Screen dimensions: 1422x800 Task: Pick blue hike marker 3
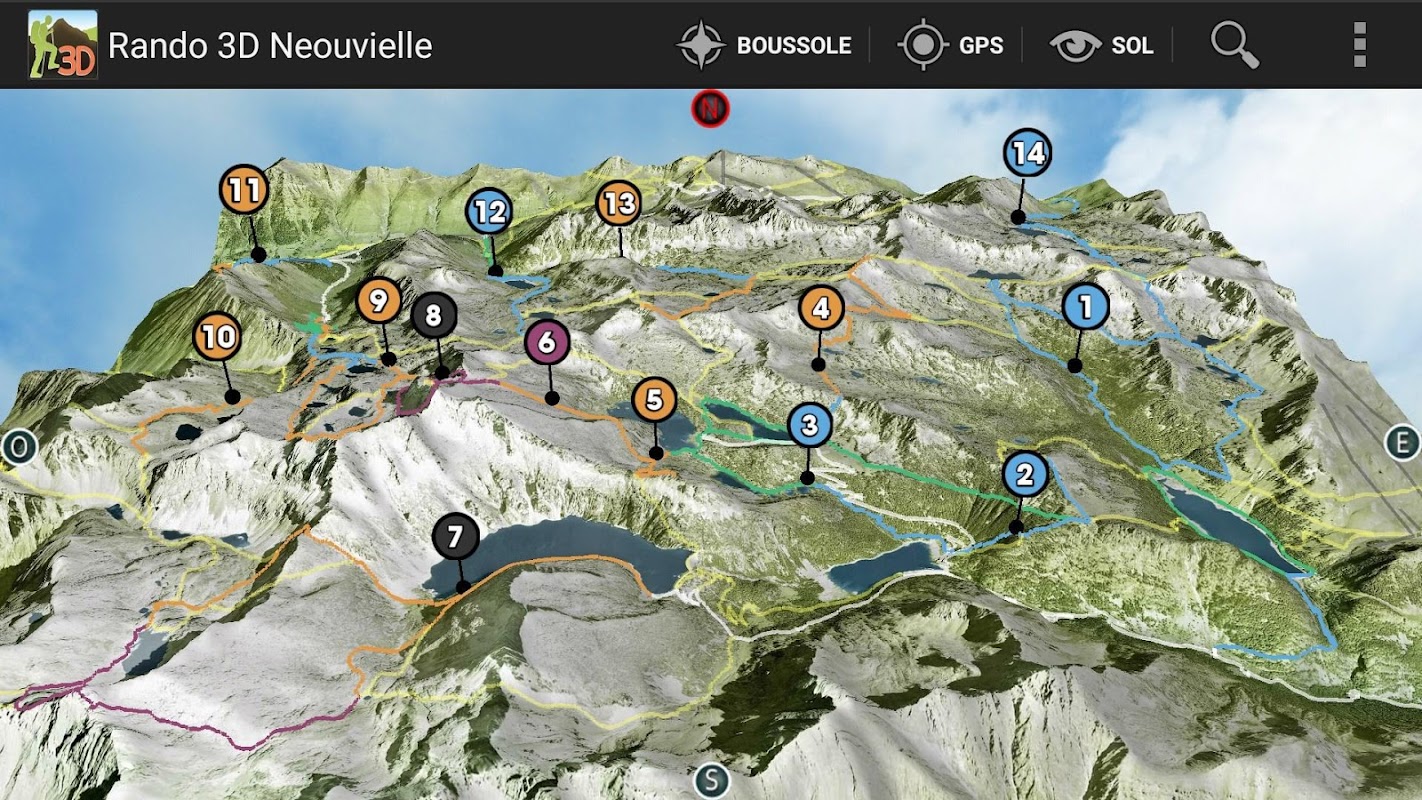[810, 425]
